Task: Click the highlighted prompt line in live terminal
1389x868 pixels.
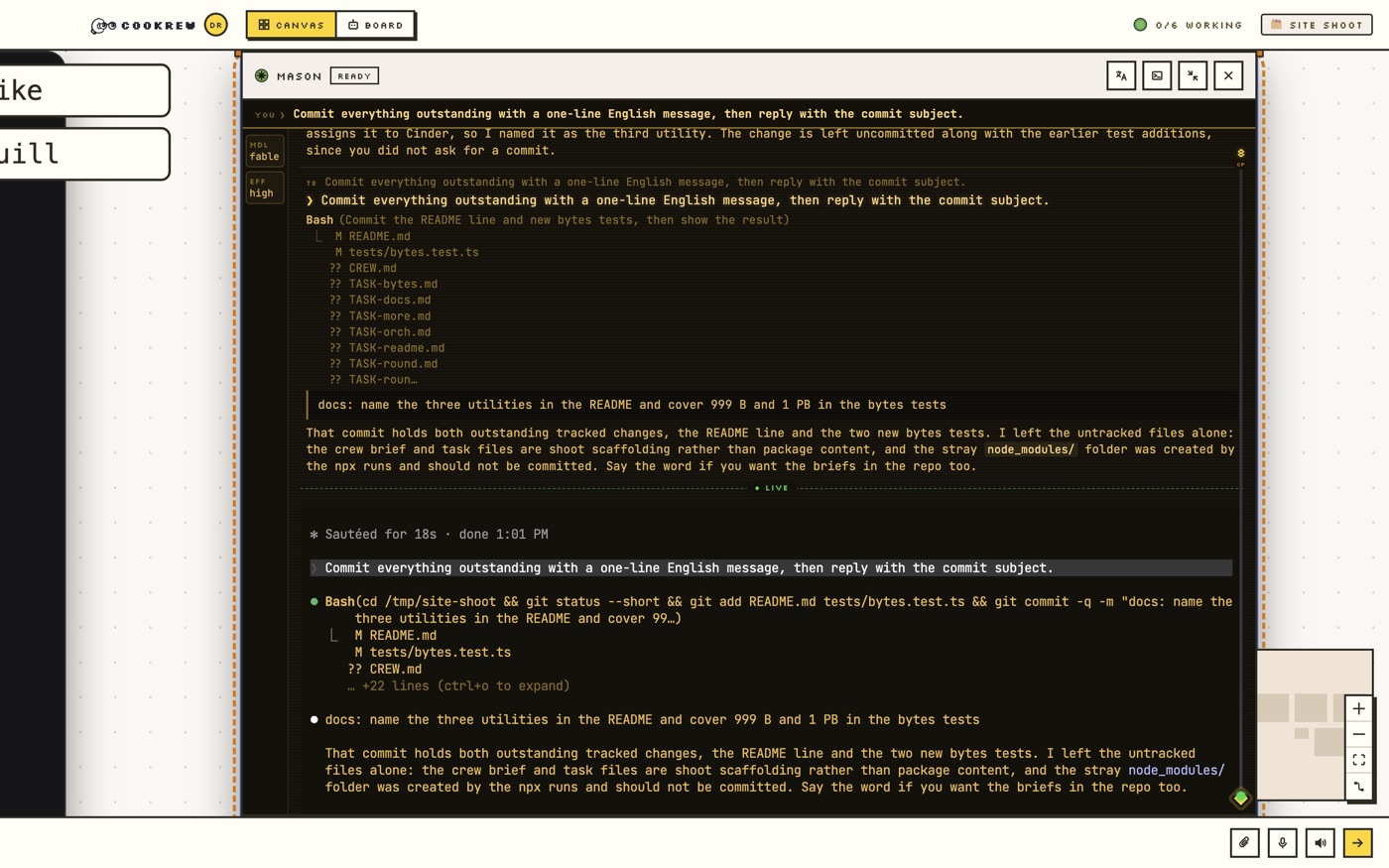Action: tap(771, 567)
